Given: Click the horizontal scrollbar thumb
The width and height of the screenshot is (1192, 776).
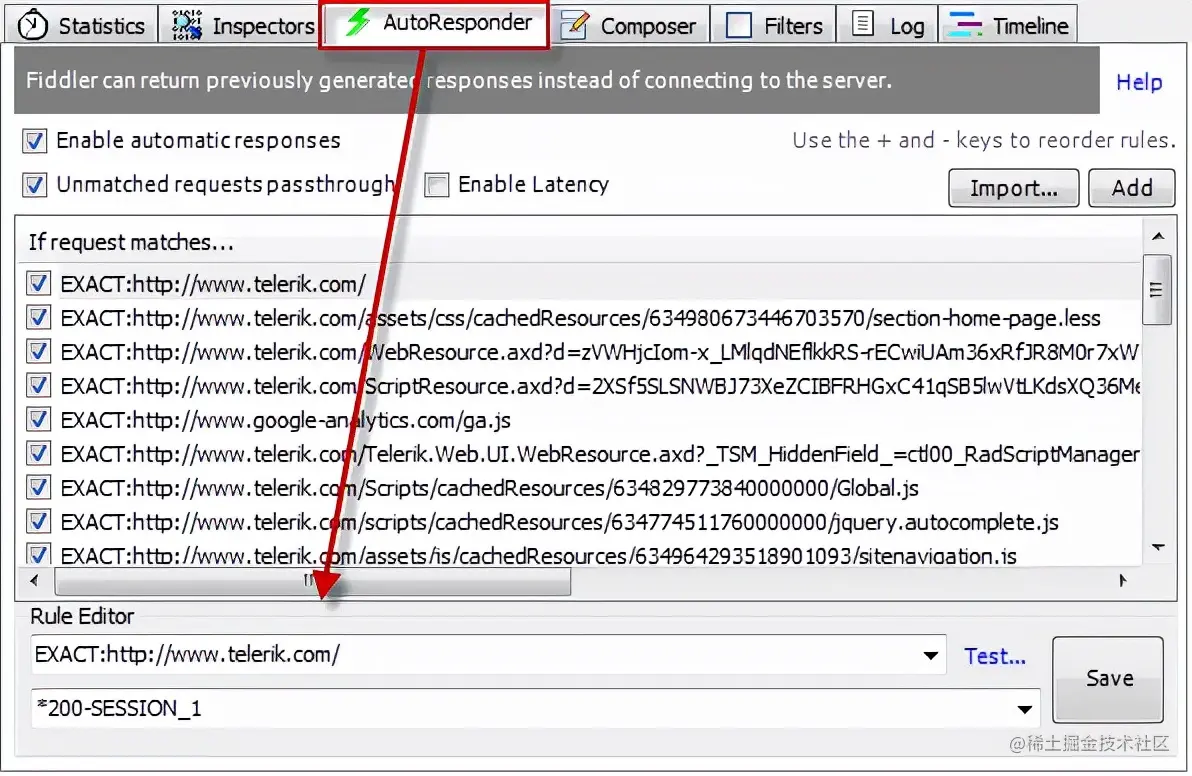Looking at the screenshot, I should tap(312, 581).
